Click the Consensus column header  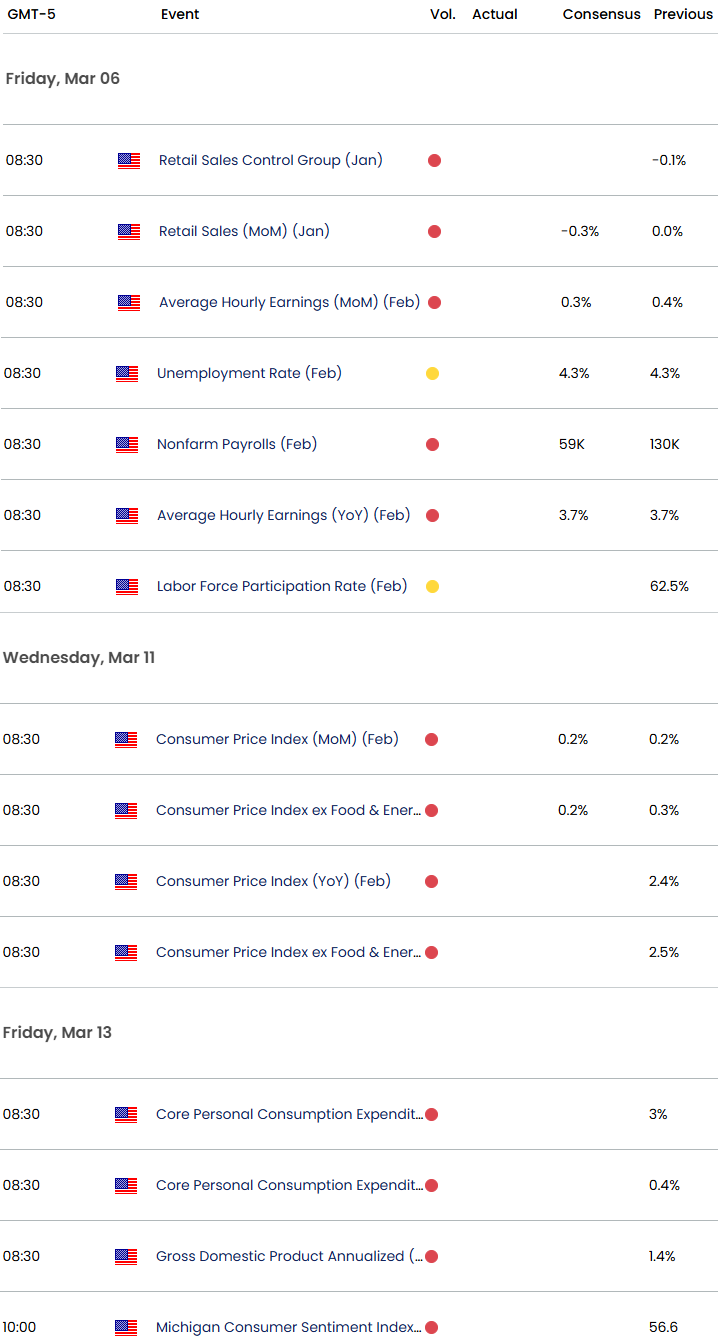(x=601, y=14)
